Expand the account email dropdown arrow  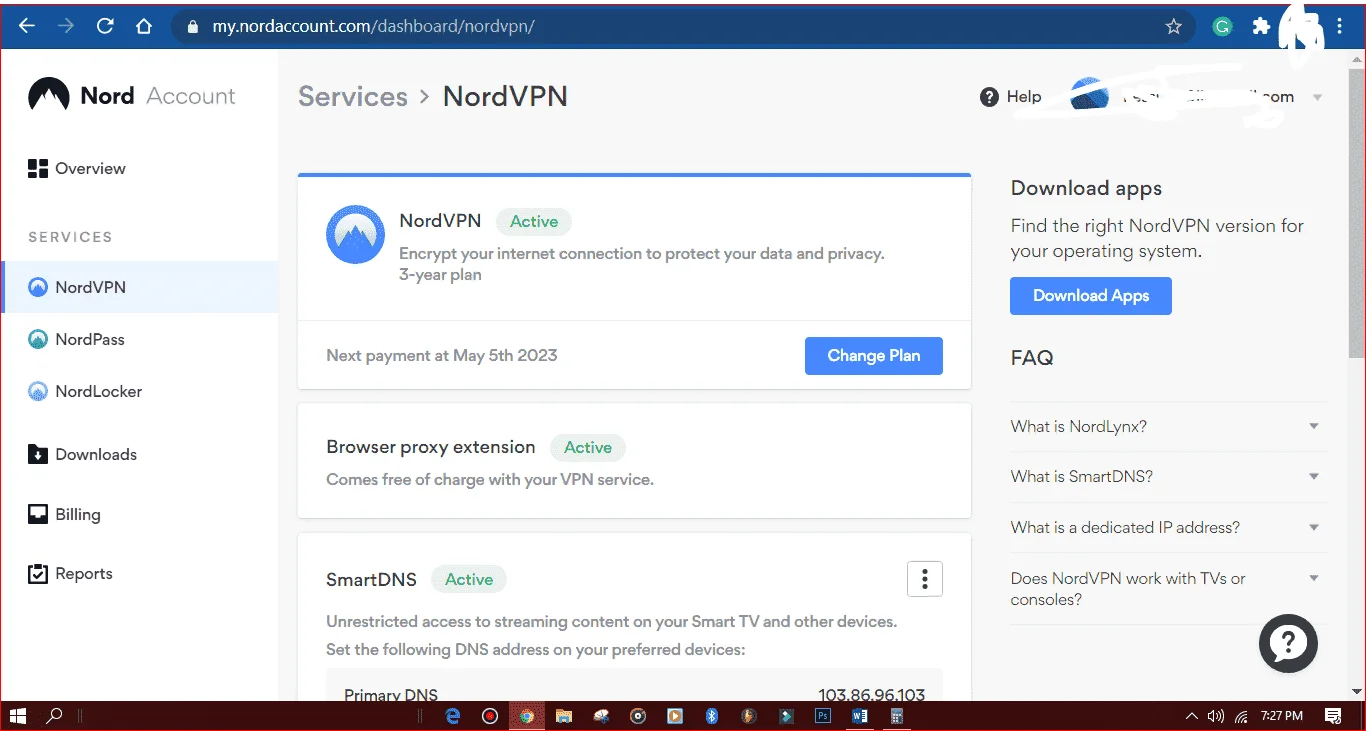coord(1318,98)
